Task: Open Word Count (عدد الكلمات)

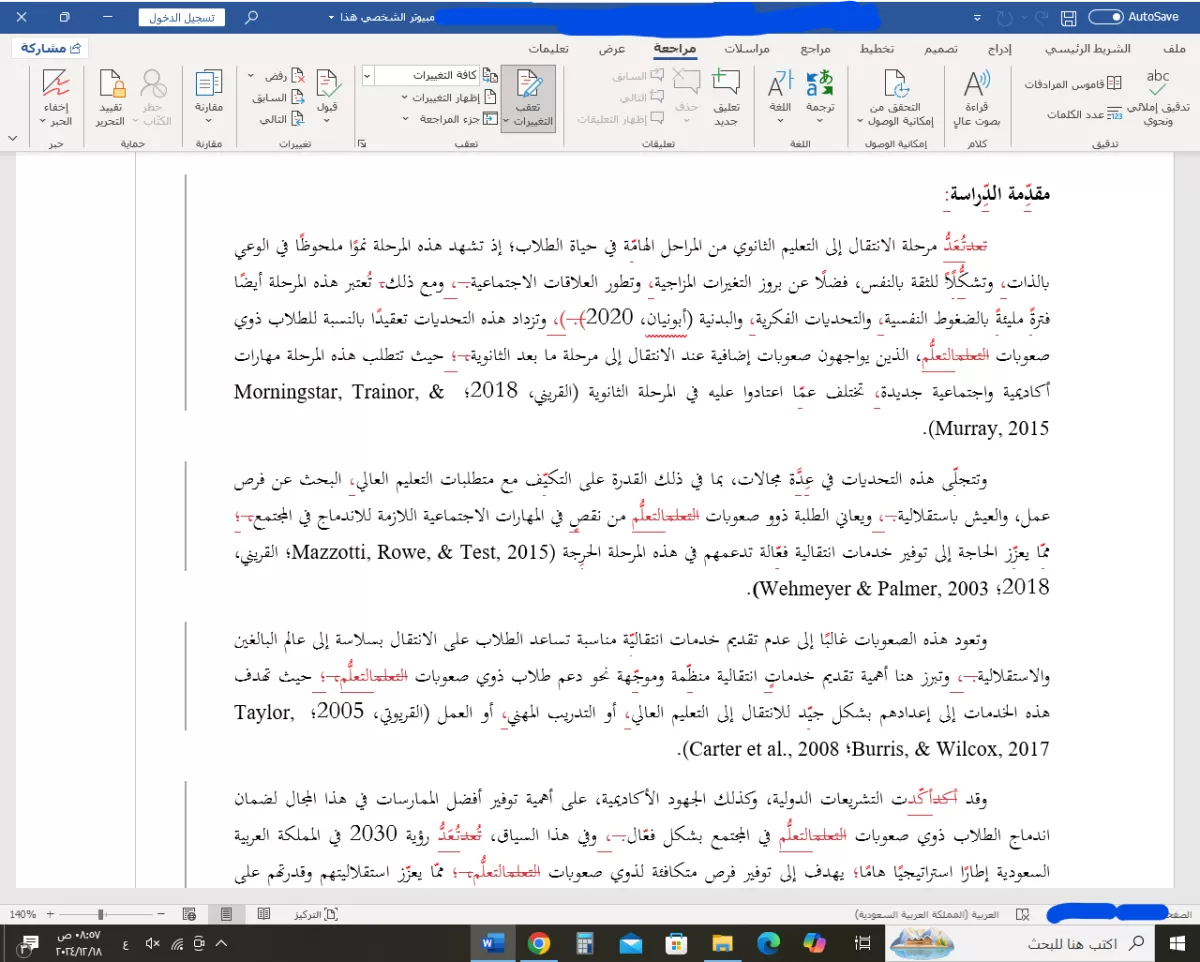Action: pyautogui.click(x=1085, y=114)
